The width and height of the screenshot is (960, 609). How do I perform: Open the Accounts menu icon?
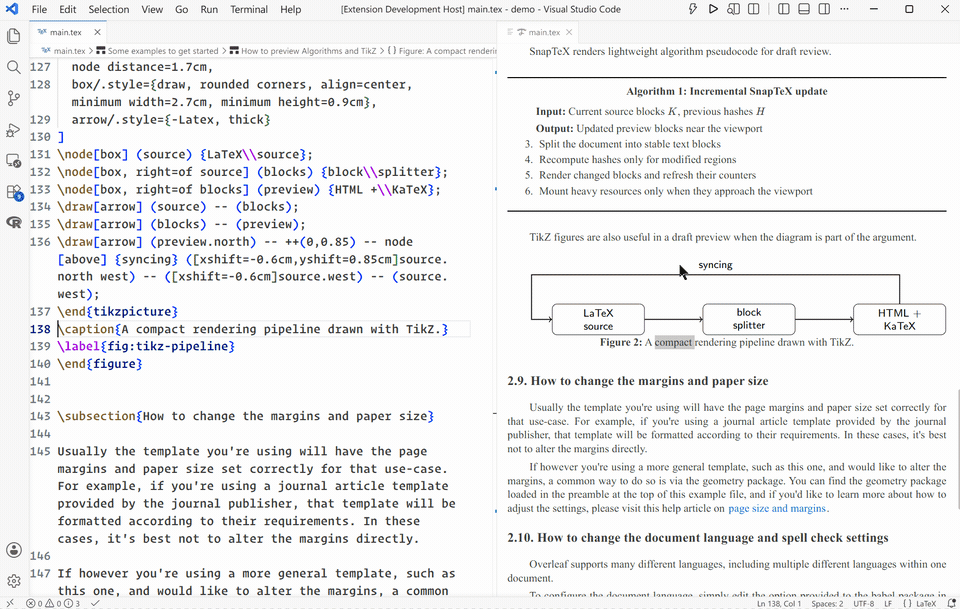[13, 550]
